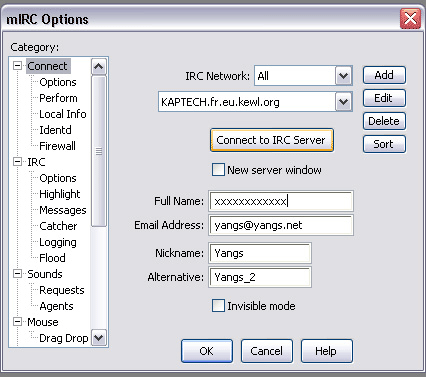Image resolution: width=426 pixels, height=377 pixels.
Task: Collapse the Sounds category node
Action: pyautogui.click(x=17, y=274)
